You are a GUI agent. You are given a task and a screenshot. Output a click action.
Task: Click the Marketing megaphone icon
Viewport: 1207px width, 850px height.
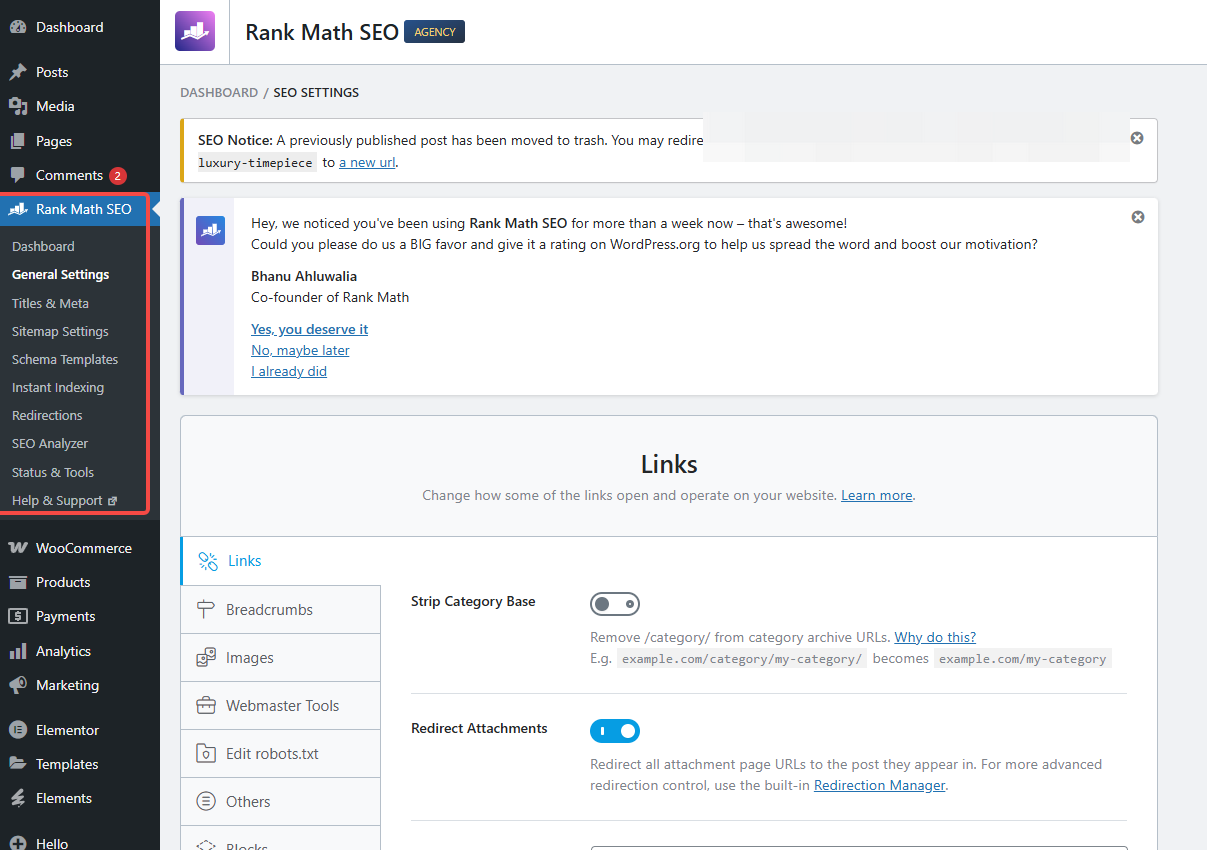[x=17, y=685]
